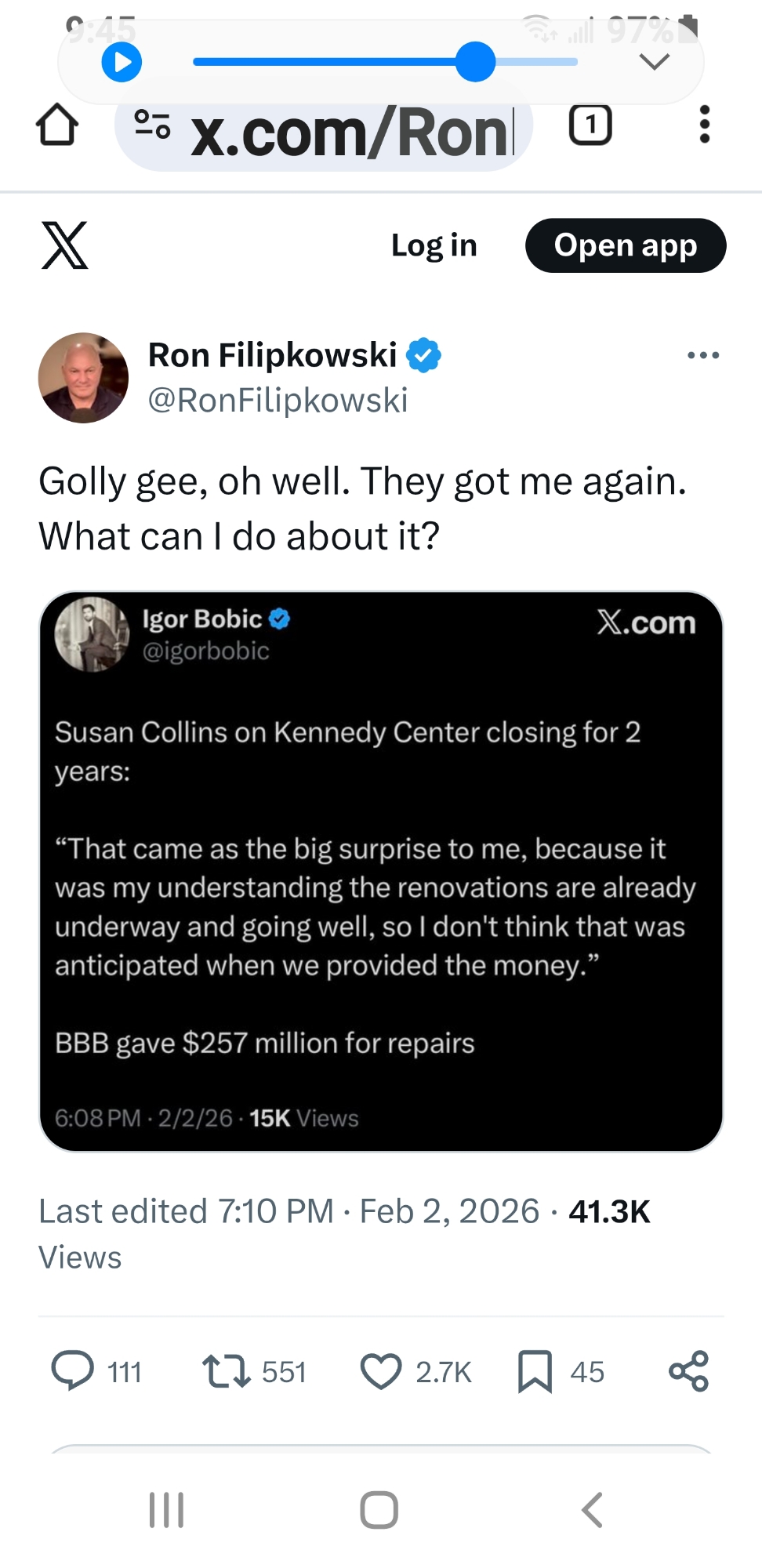The image size is (762, 1568).
Task: Open the site settings icon in address bar
Action: click(152, 125)
